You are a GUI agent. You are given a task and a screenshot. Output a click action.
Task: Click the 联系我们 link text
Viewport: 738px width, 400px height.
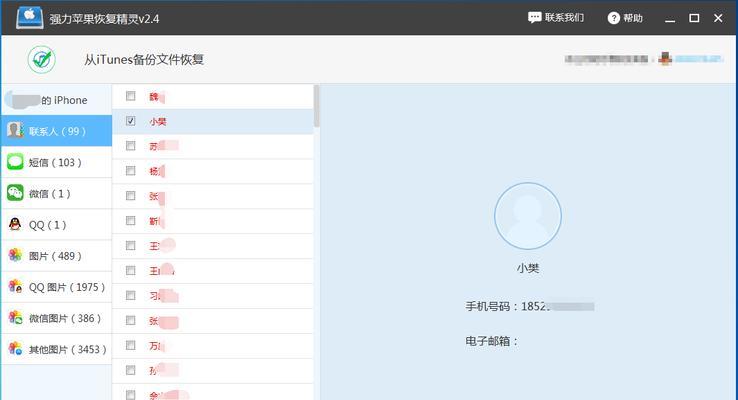tap(564, 18)
